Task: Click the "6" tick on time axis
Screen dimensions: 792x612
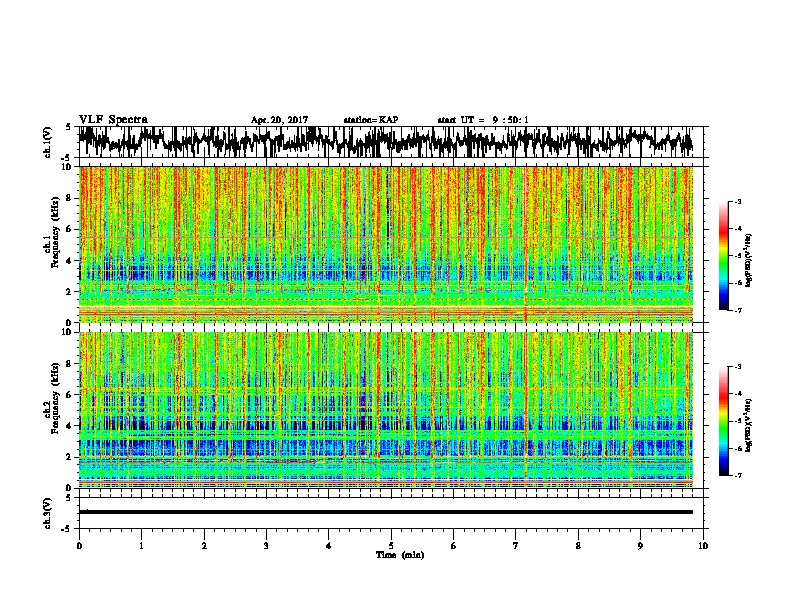Action: (454, 546)
